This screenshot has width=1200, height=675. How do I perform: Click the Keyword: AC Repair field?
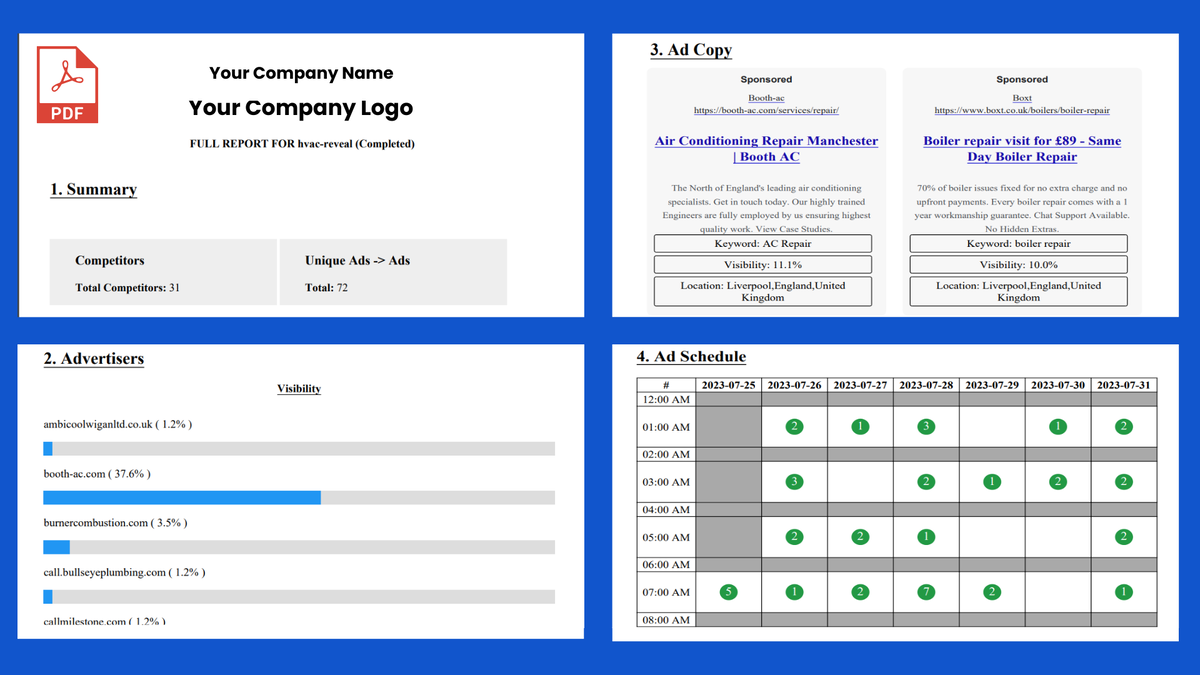pyautogui.click(x=762, y=242)
